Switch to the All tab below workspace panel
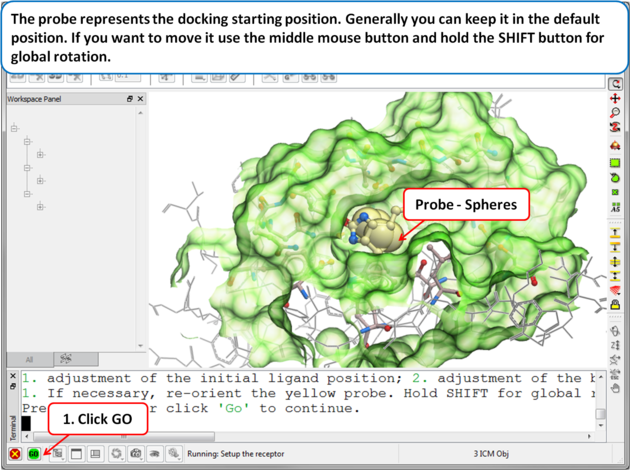Image resolution: width=630 pixels, height=470 pixels. click(x=29, y=359)
